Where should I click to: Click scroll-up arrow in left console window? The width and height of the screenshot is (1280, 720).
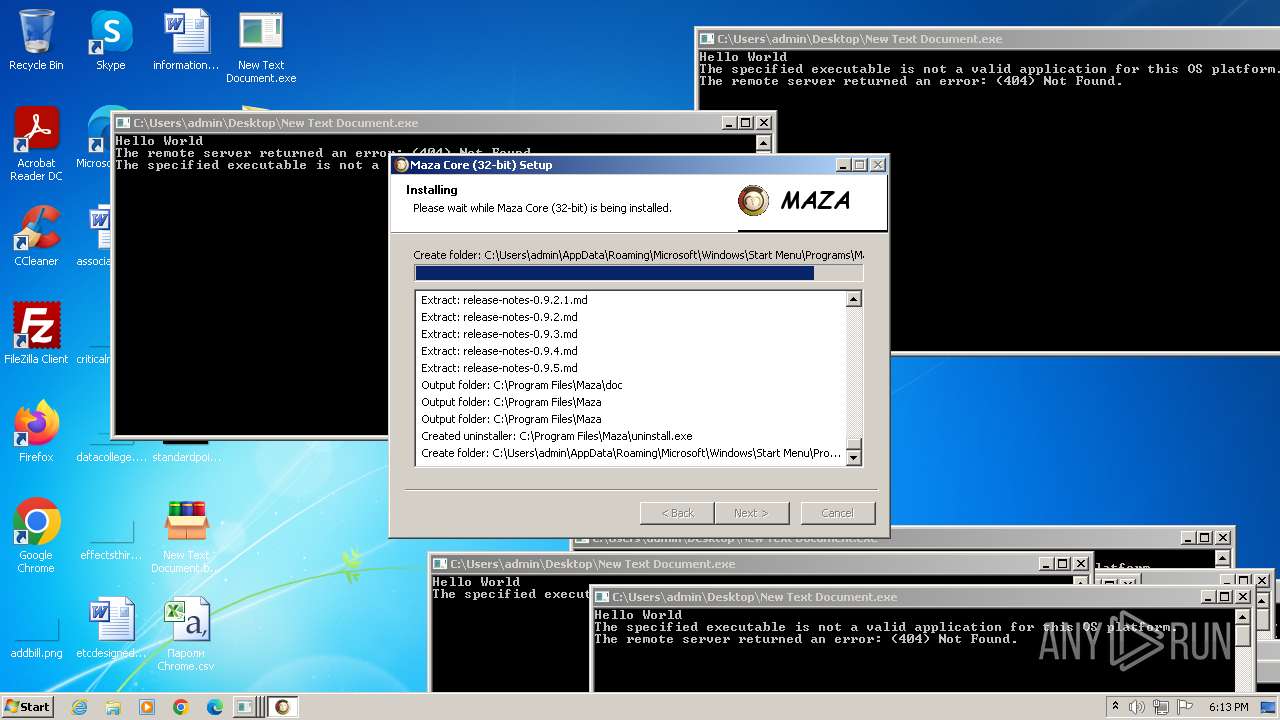click(x=763, y=144)
